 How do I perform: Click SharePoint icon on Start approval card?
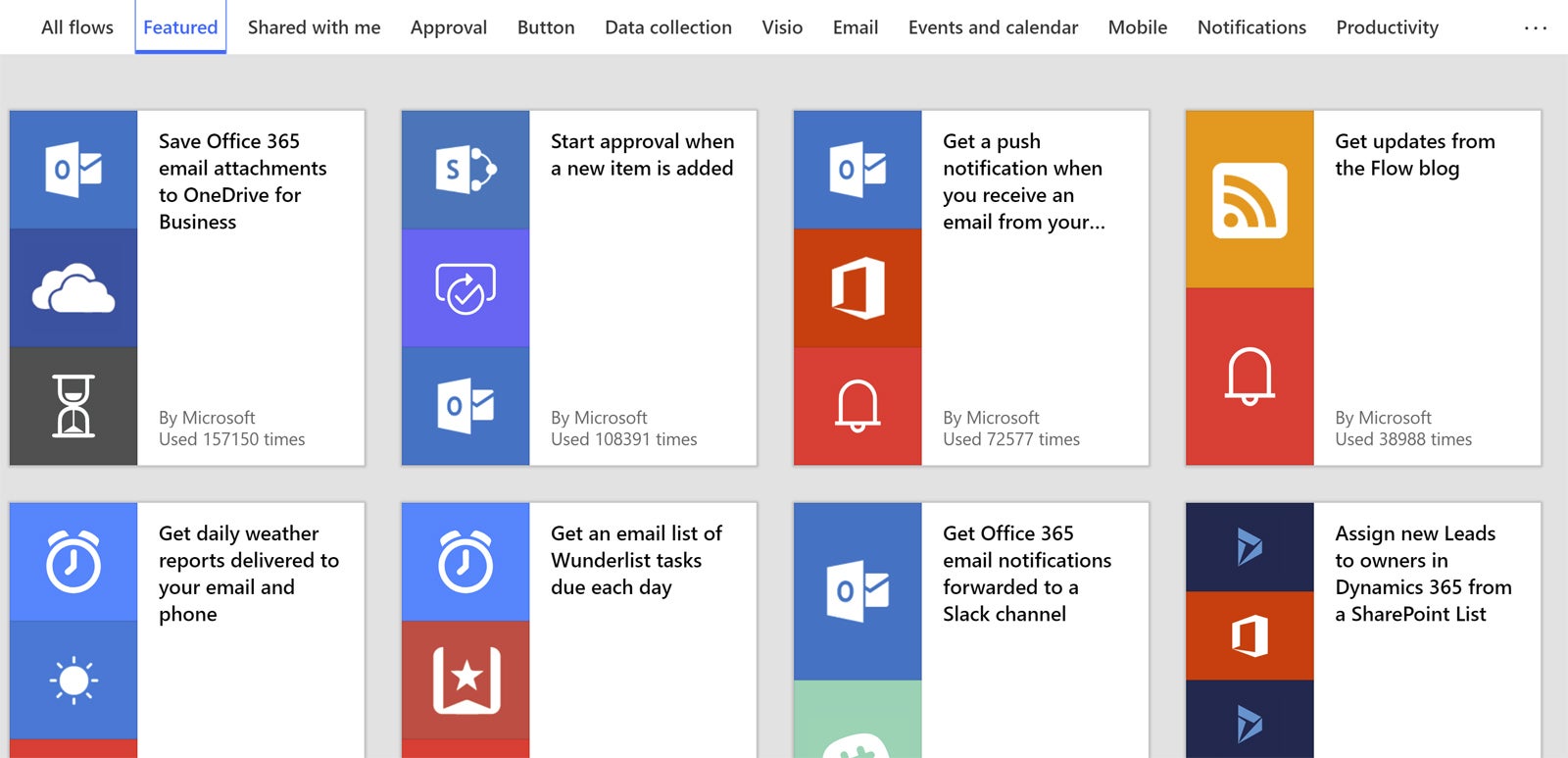tap(465, 170)
